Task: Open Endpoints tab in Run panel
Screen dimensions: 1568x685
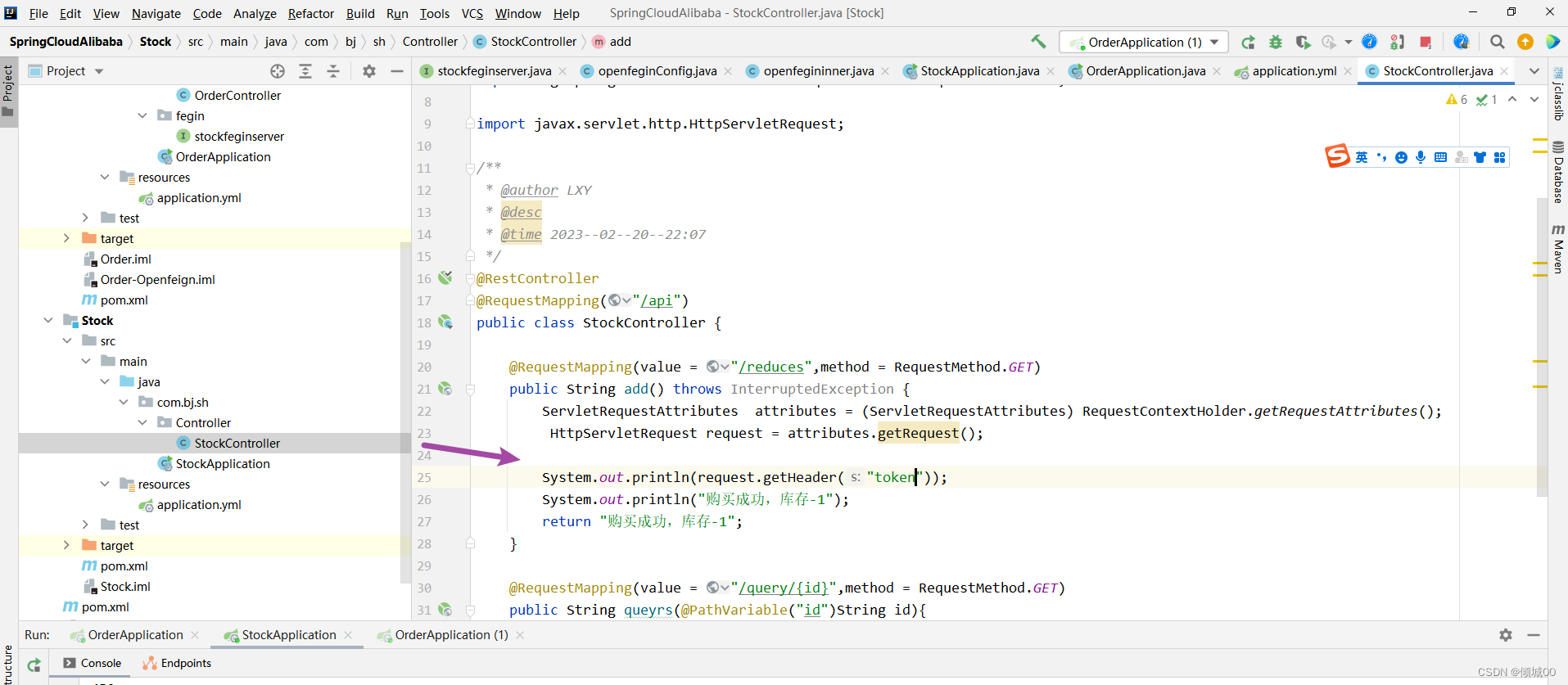Action: (177, 664)
